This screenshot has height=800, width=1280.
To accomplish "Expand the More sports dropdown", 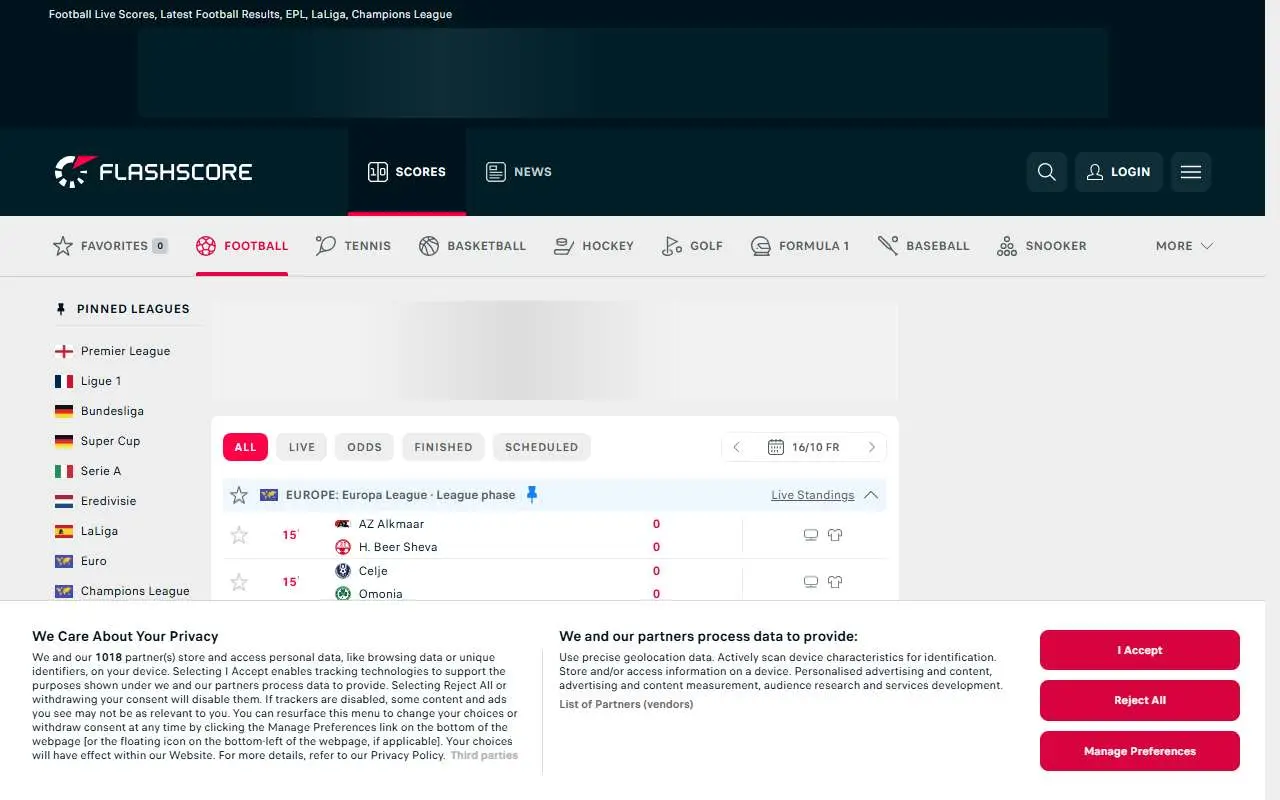I will [1184, 246].
